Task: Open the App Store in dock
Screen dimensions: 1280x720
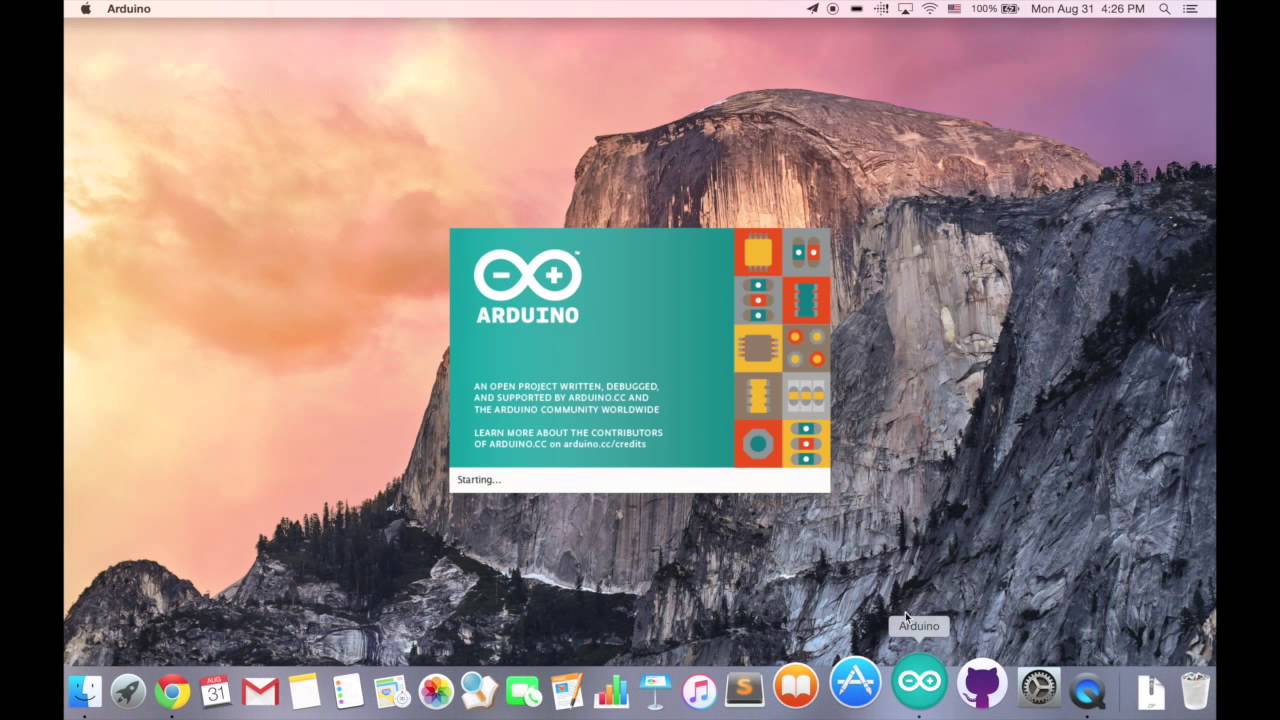Action: (x=856, y=684)
